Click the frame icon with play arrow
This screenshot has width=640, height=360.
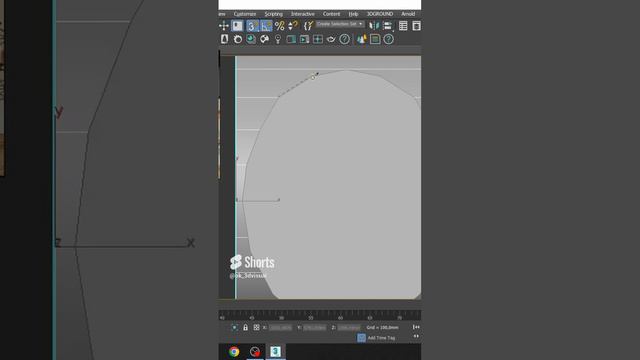pyautogui.click(x=304, y=39)
